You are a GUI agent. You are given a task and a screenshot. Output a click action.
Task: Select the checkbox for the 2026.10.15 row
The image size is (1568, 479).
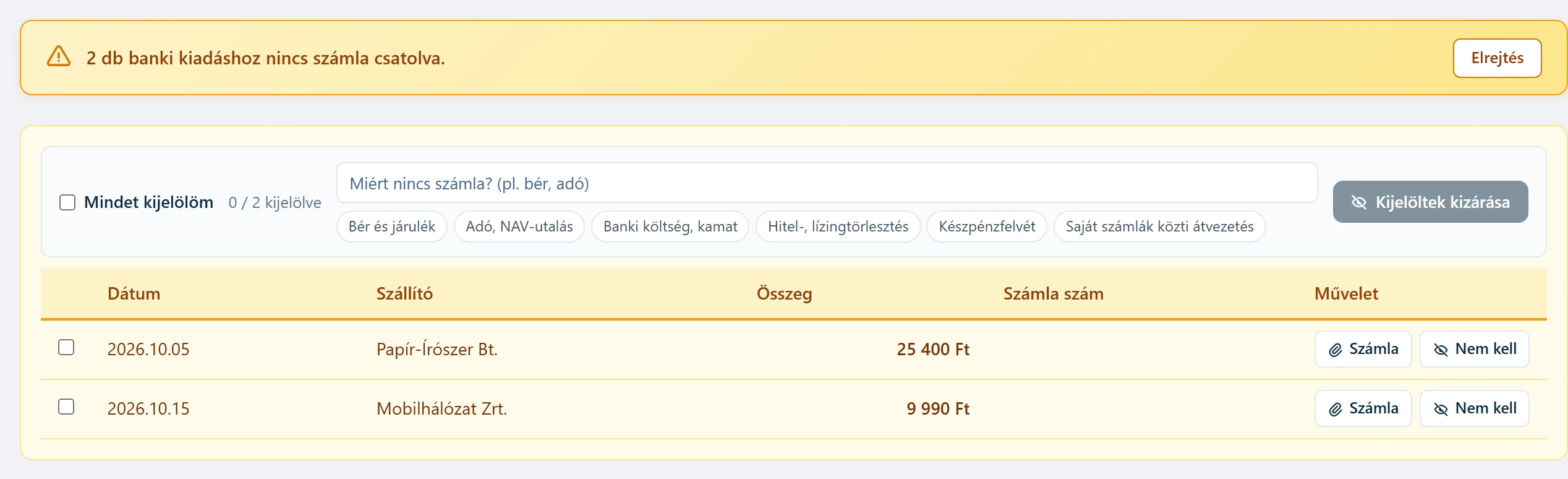[66, 407]
